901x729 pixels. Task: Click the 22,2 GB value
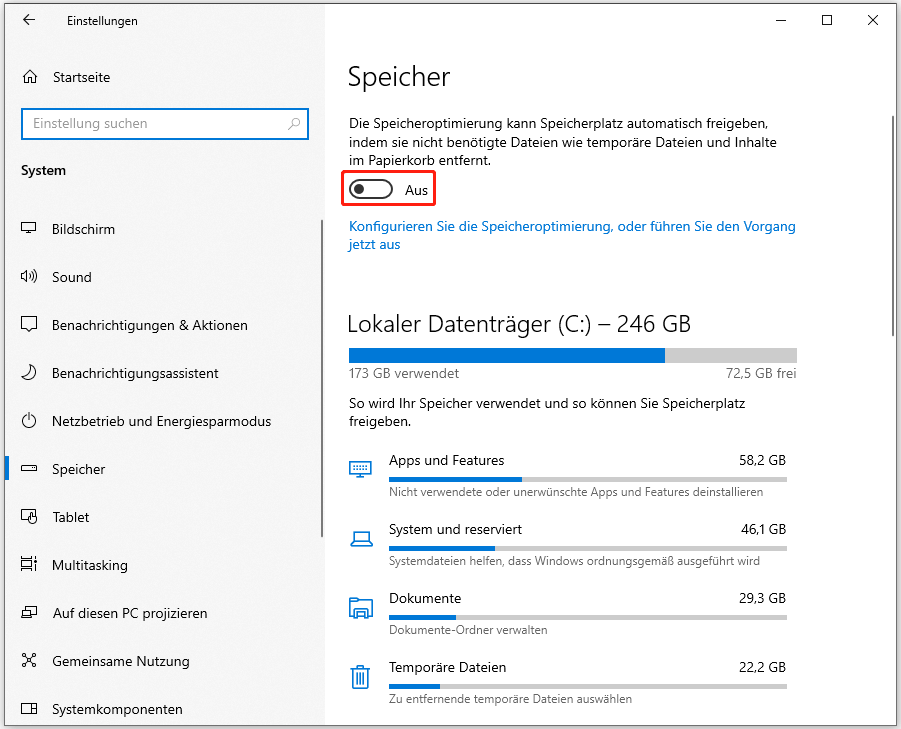coord(762,667)
